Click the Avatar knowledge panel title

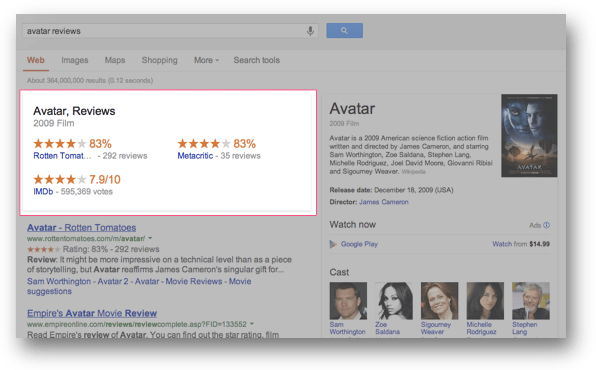pyautogui.click(x=352, y=109)
